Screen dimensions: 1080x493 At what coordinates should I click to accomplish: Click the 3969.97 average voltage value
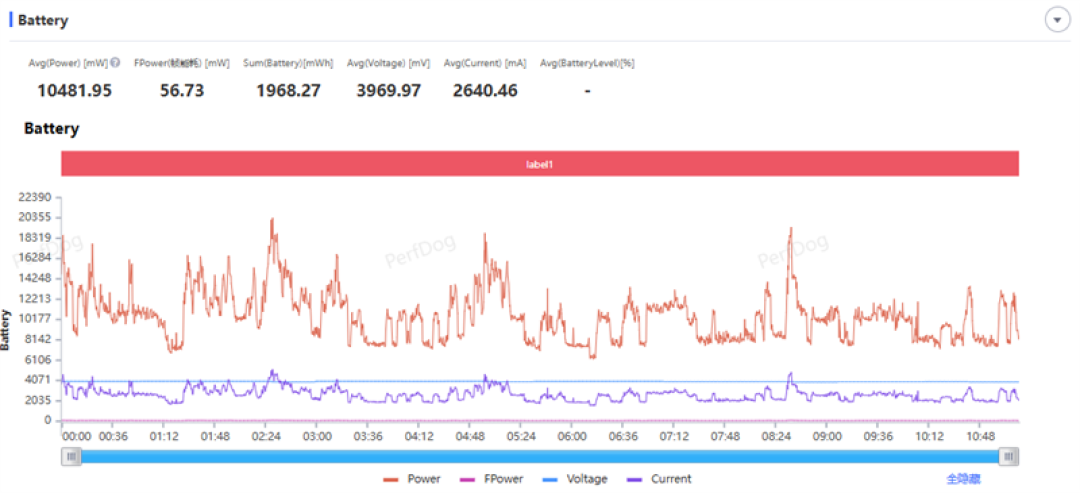point(388,90)
